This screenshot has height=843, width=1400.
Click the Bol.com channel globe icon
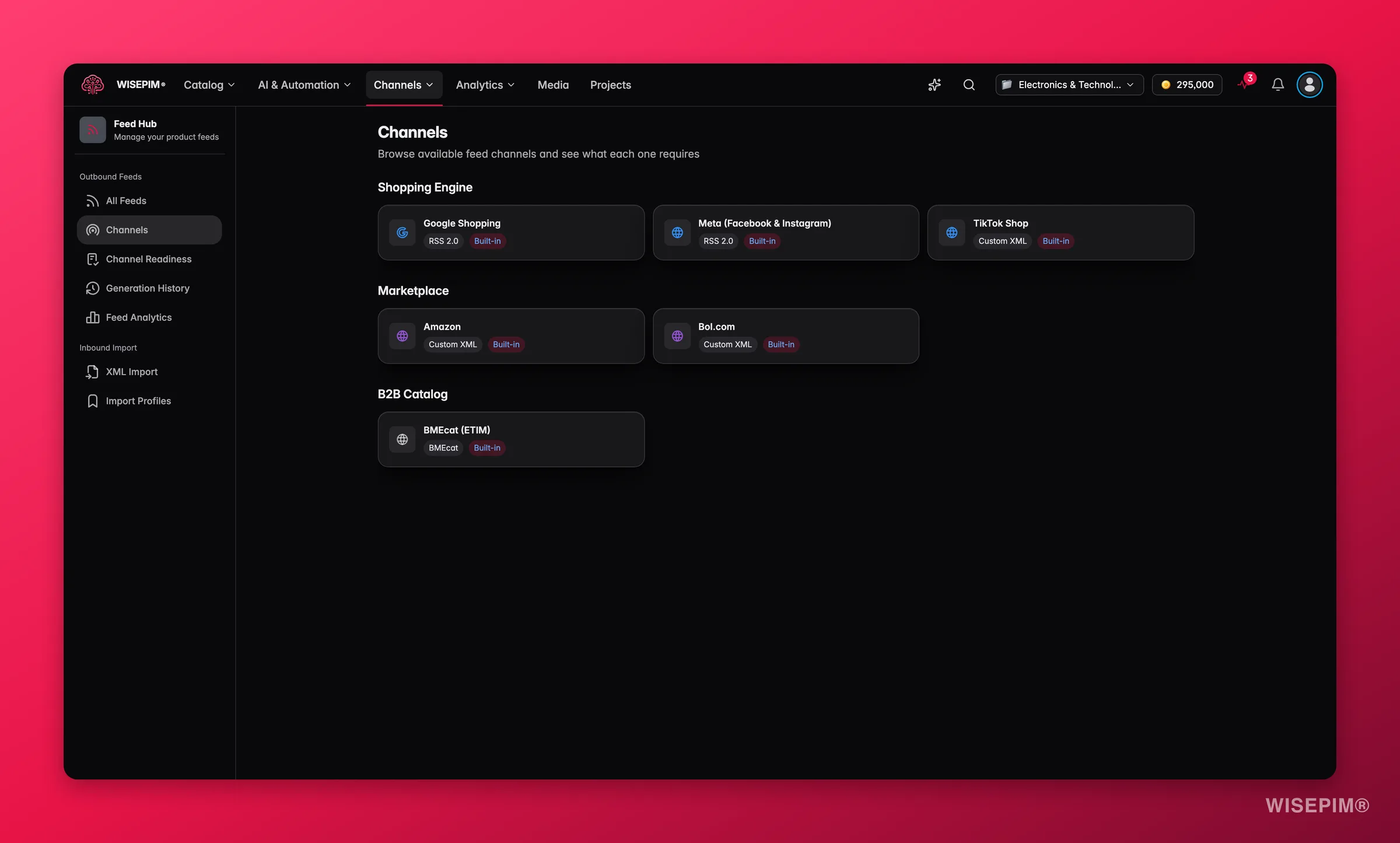[677, 335]
